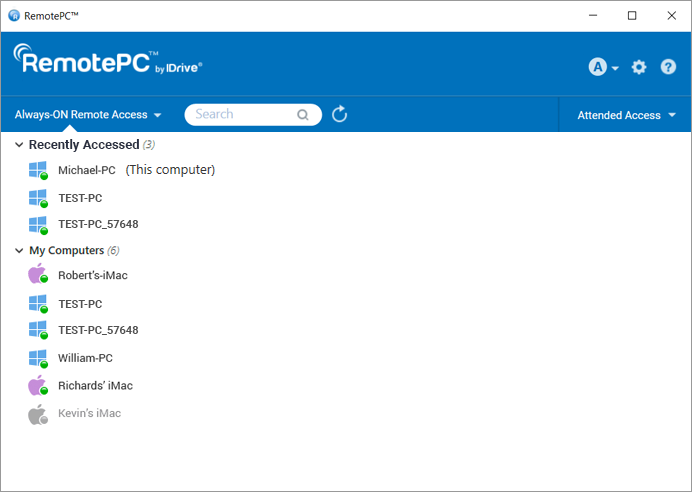Screen dimensions: 692x492
Task: Open the settings gear icon
Action: [x=639, y=67]
